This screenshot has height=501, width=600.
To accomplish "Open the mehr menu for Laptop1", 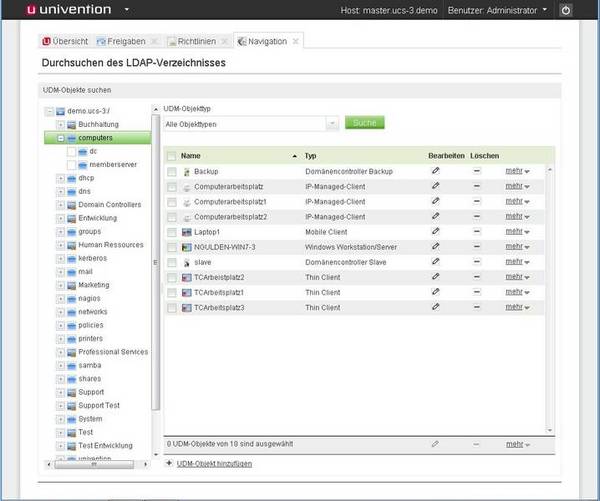I will click(x=517, y=231).
